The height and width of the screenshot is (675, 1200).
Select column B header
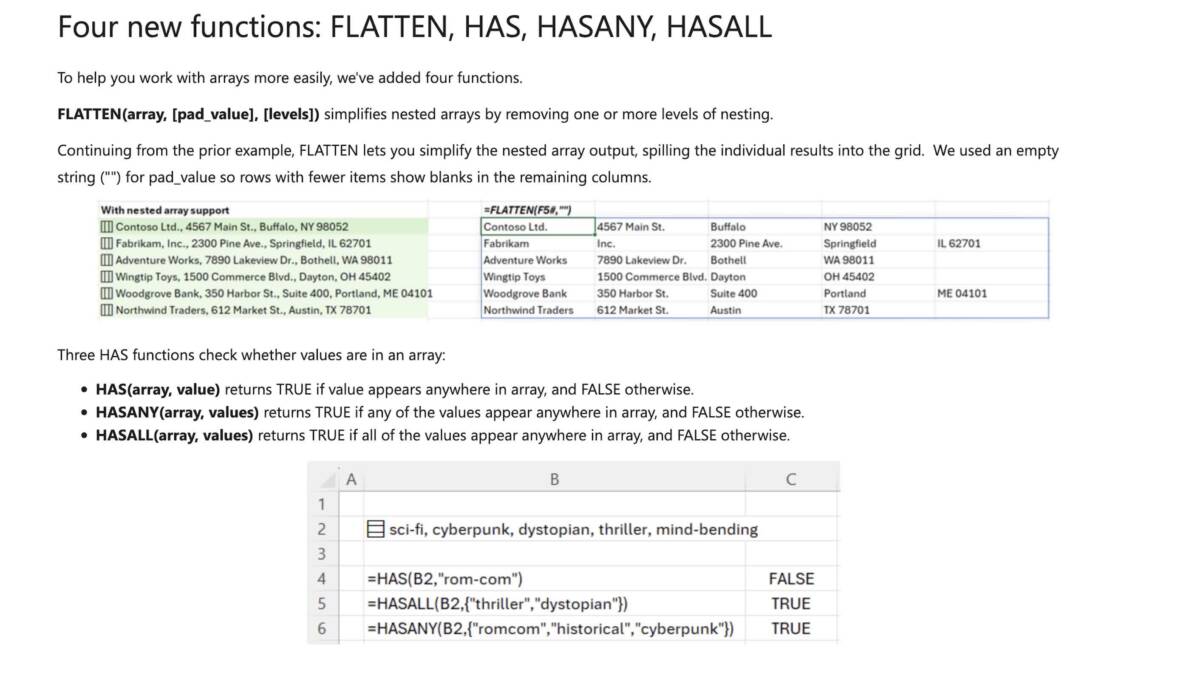[x=555, y=479]
